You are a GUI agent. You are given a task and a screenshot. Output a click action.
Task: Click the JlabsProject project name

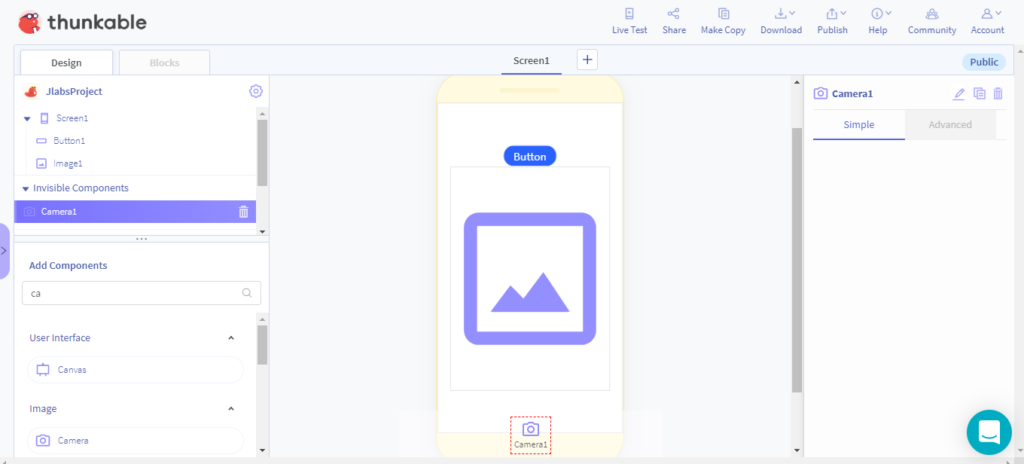(74, 91)
